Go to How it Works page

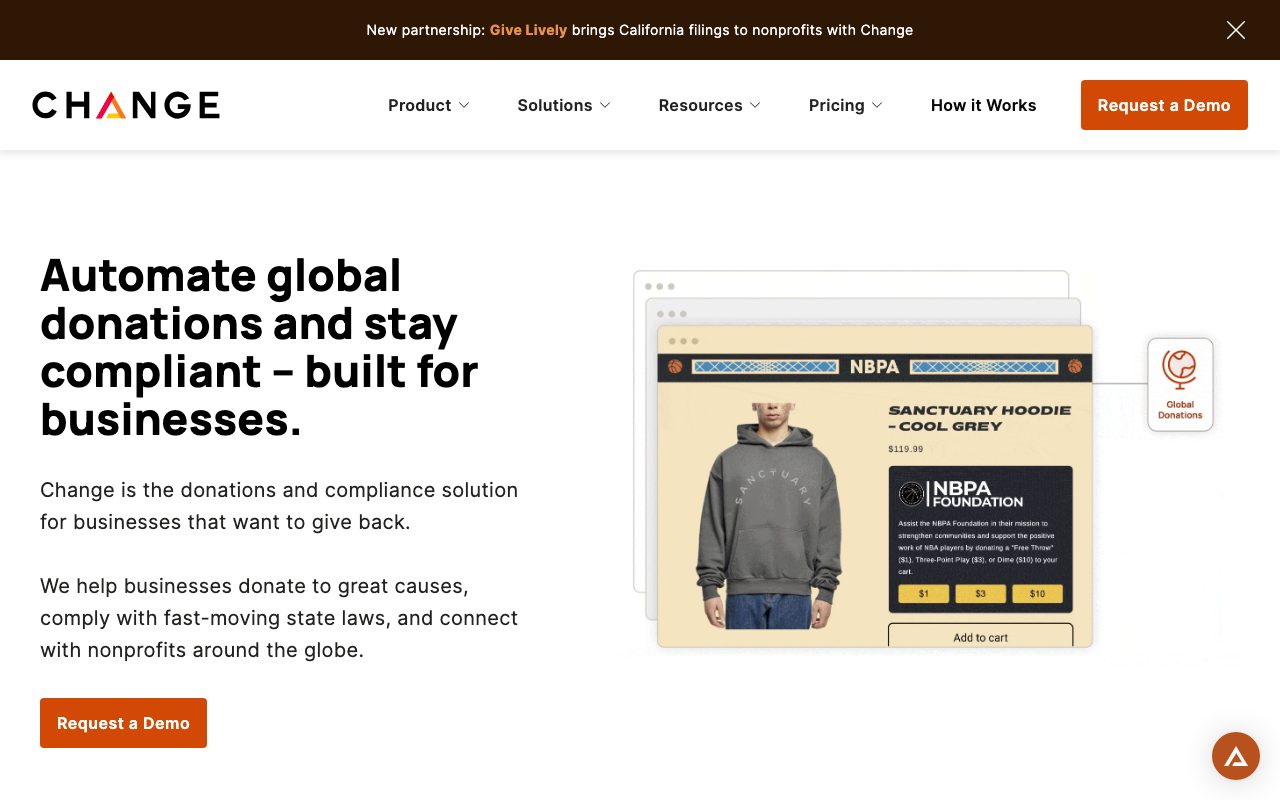[983, 105]
